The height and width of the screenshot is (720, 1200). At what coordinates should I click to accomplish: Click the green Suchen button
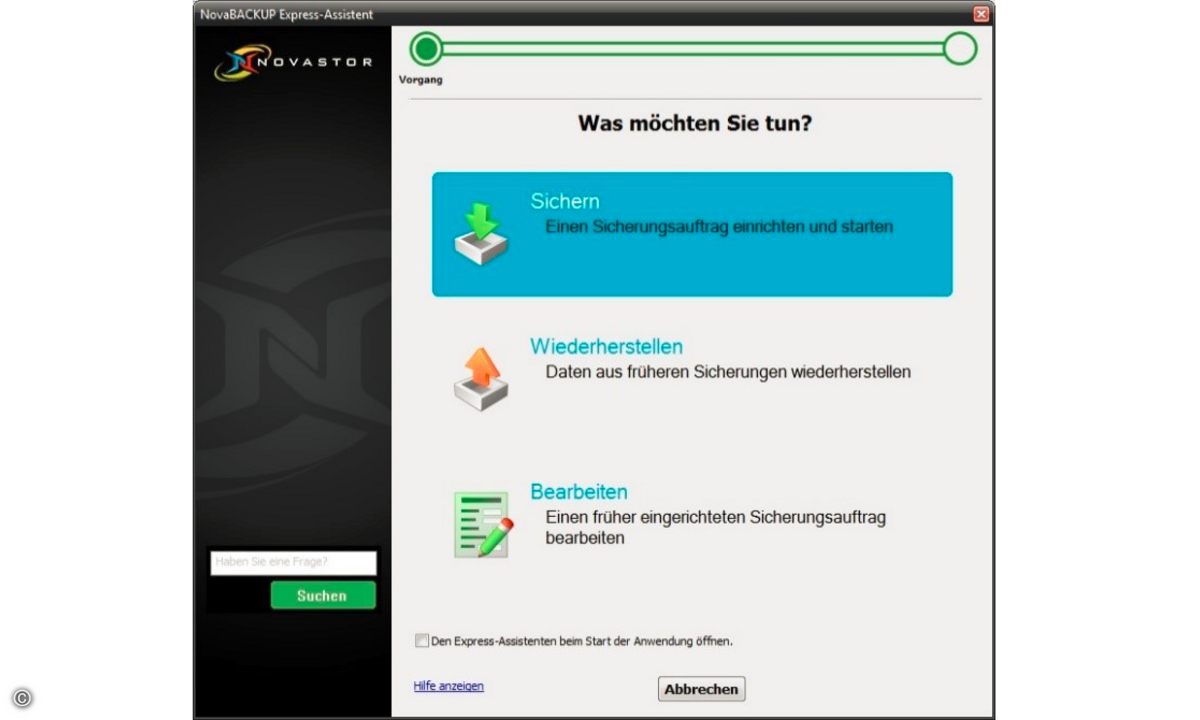pos(323,595)
